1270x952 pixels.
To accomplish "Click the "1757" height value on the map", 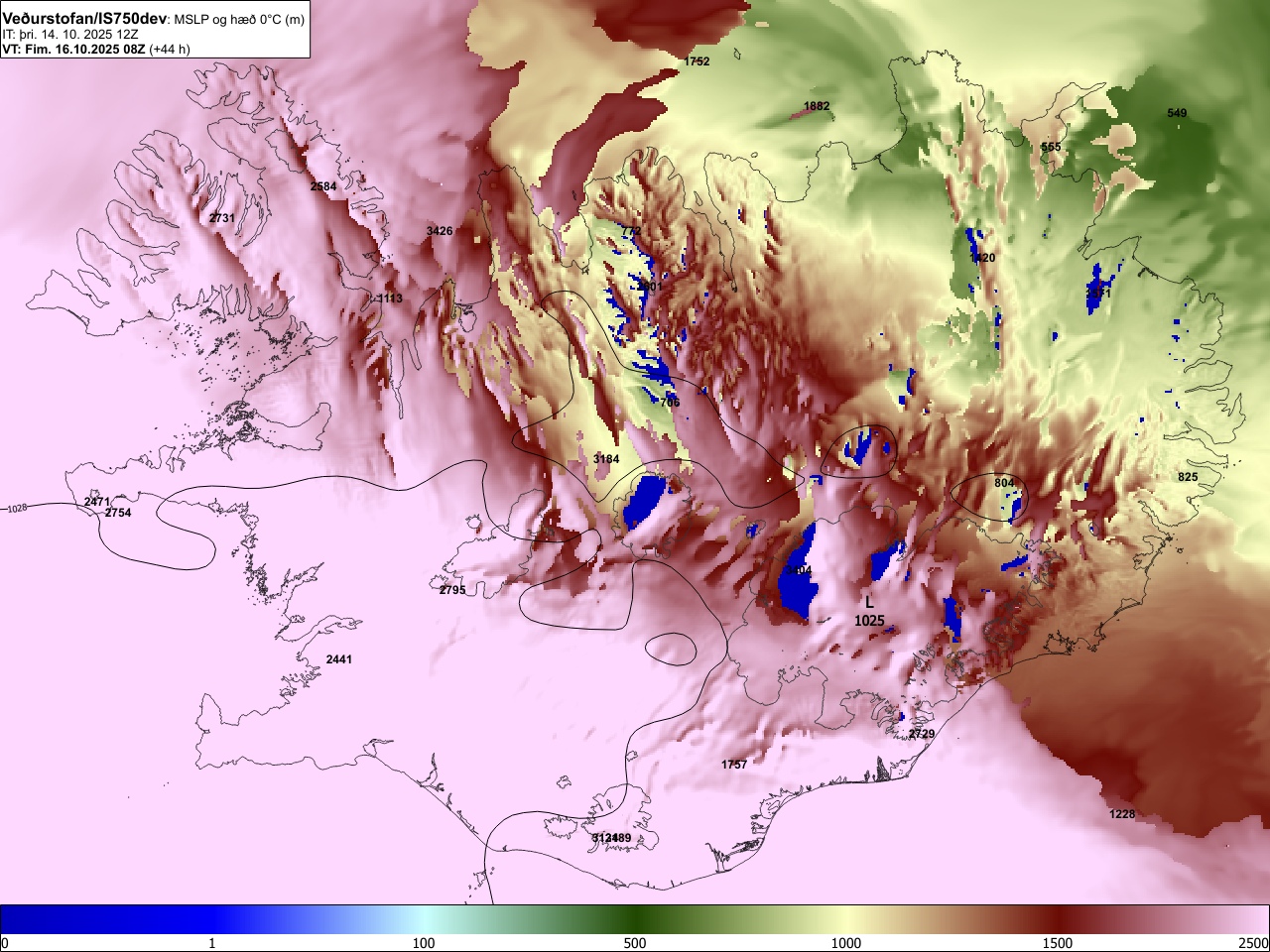I will [x=734, y=765].
